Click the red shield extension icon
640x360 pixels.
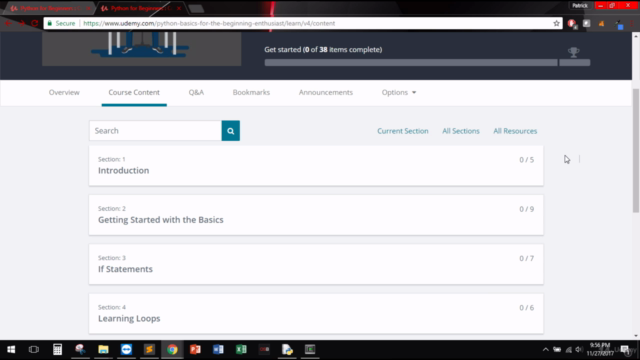coord(572,24)
